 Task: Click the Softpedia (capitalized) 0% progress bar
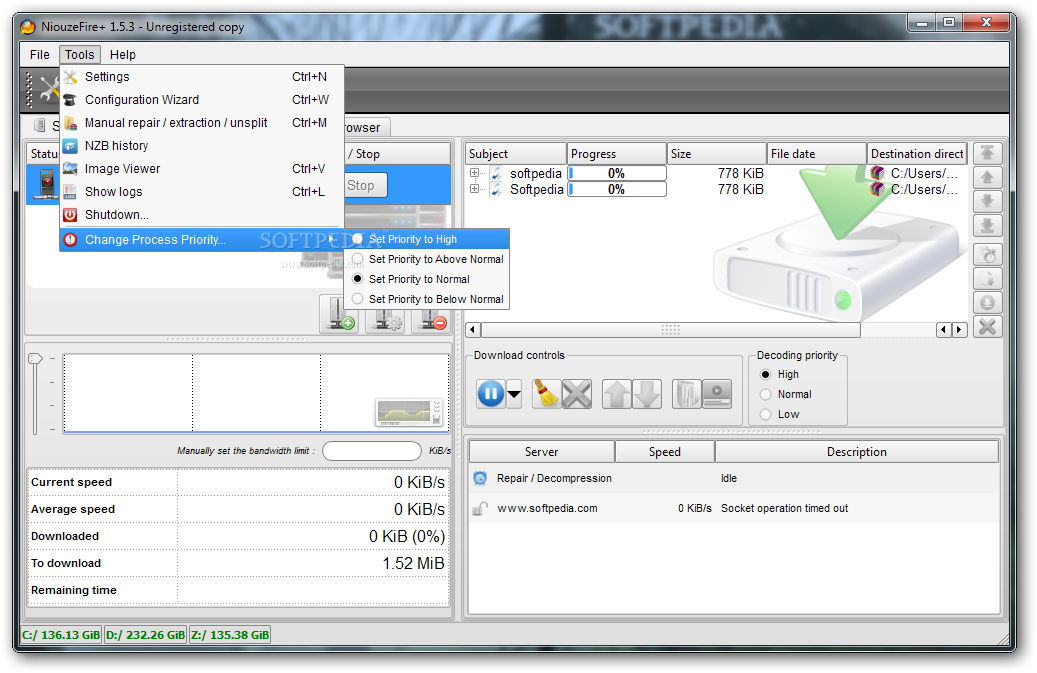[x=617, y=189]
